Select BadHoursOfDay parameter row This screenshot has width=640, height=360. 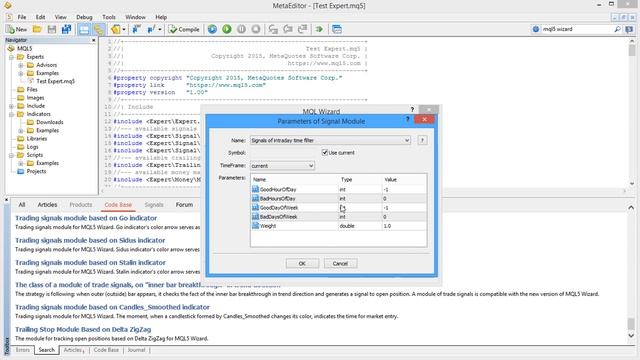click(x=339, y=199)
